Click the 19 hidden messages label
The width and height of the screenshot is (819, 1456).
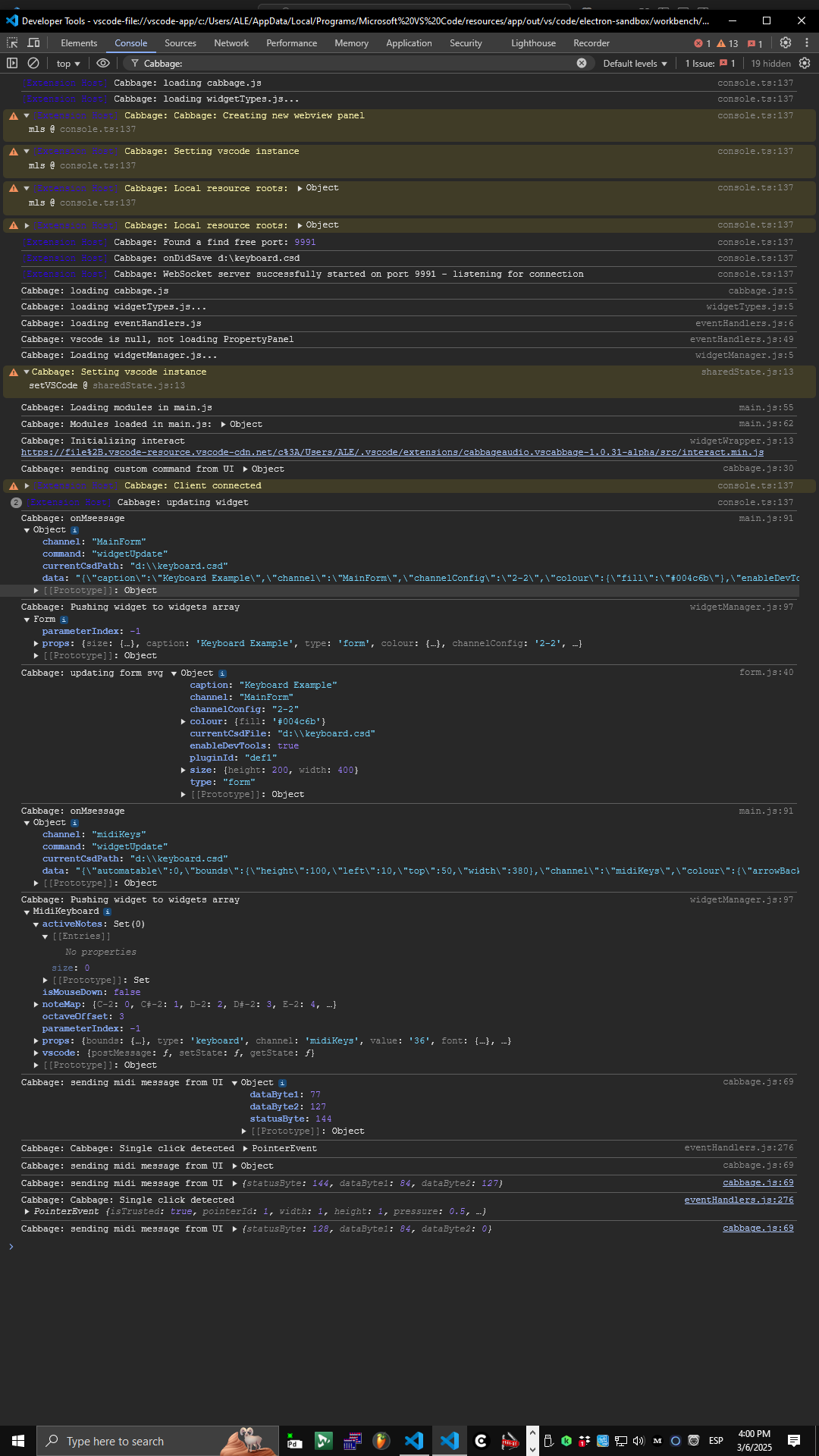(x=770, y=64)
